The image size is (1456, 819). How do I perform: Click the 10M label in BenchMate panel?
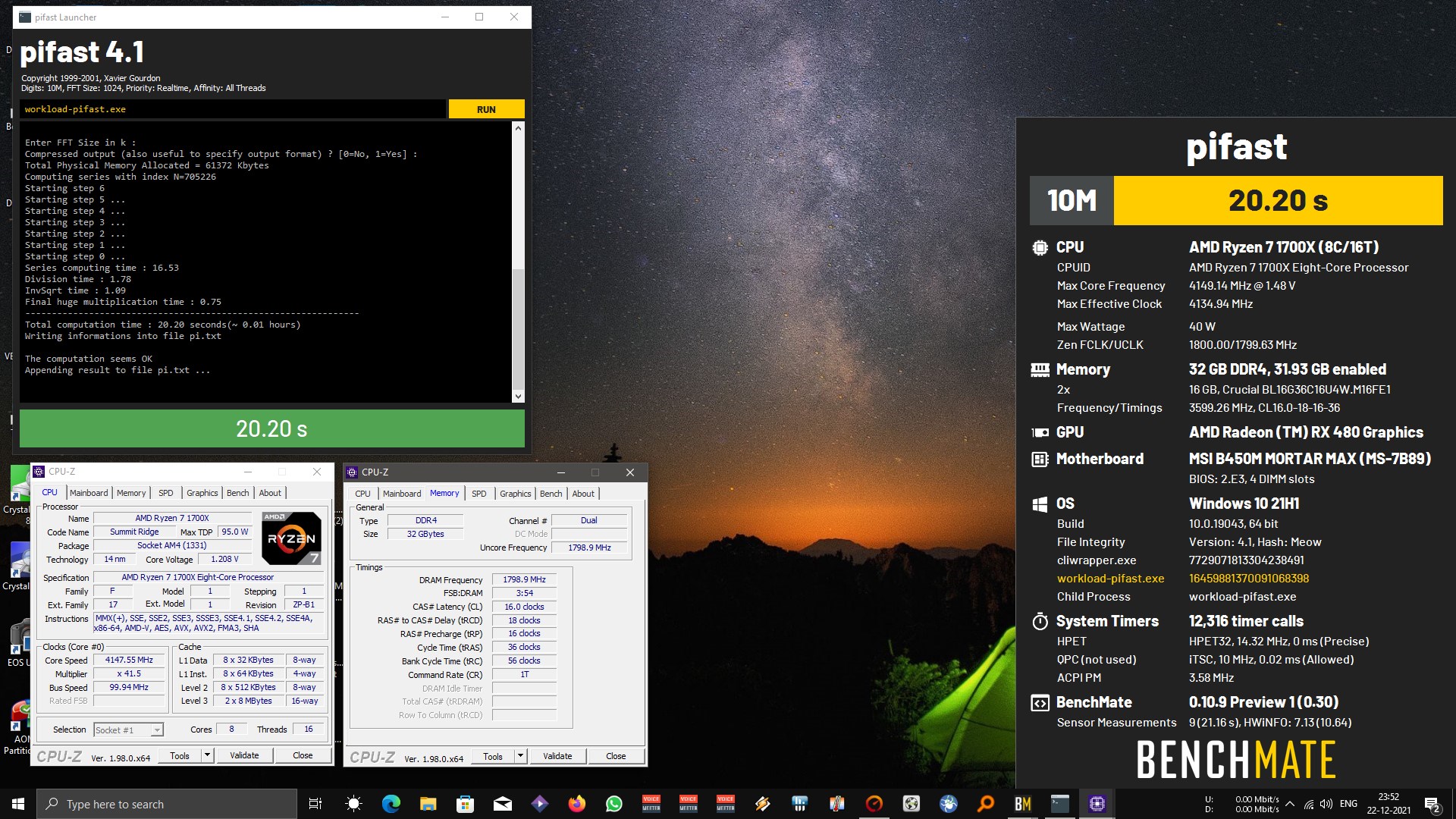(x=1072, y=201)
